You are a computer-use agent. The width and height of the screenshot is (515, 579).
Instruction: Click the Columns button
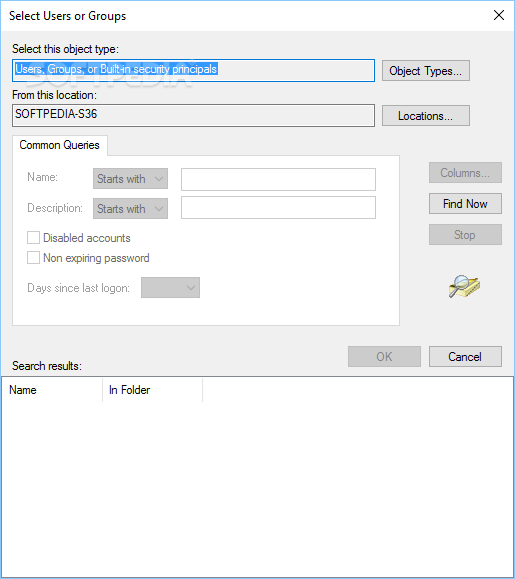[x=465, y=172]
